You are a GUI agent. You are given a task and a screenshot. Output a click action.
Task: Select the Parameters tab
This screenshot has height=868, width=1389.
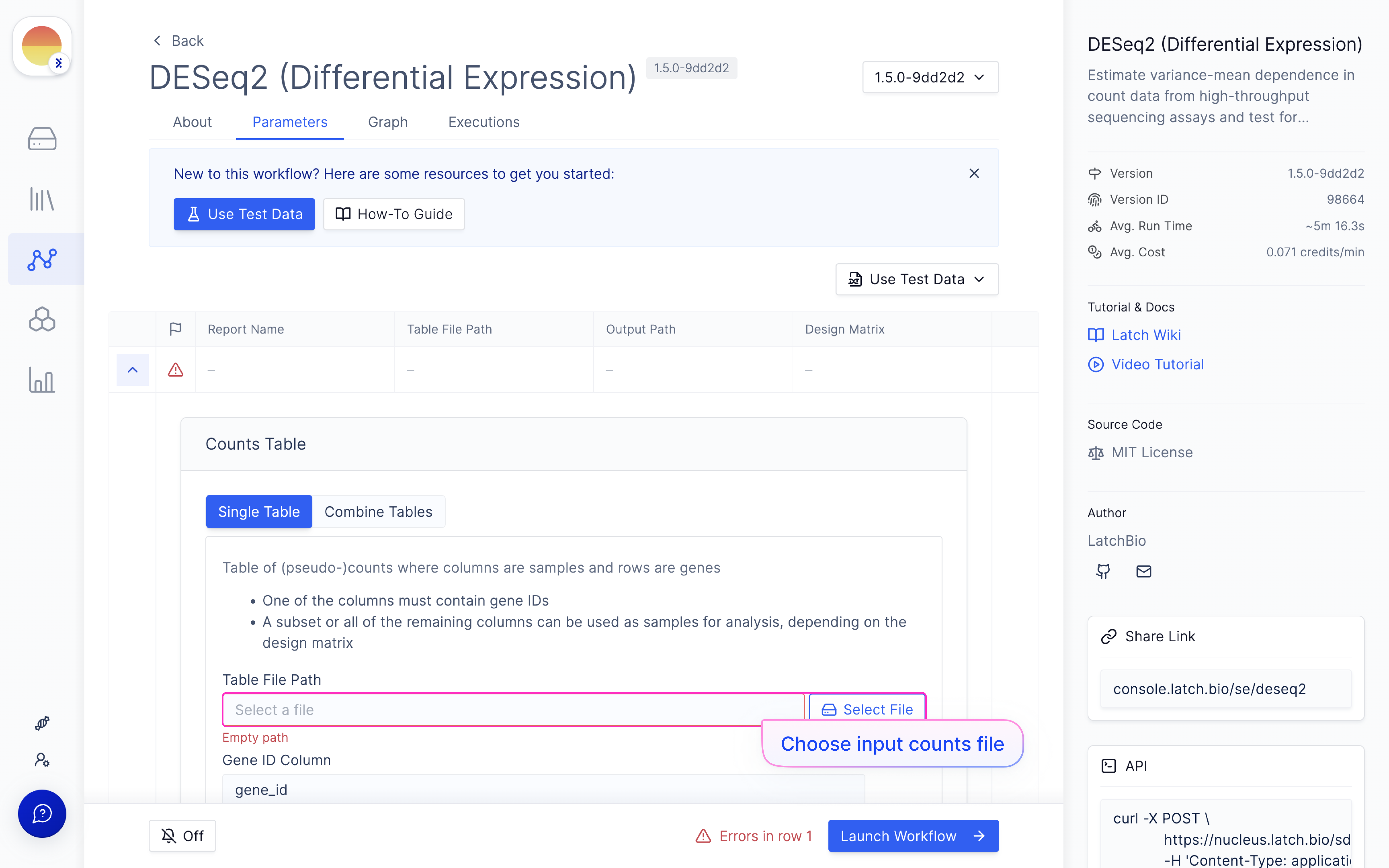[290, 122]
